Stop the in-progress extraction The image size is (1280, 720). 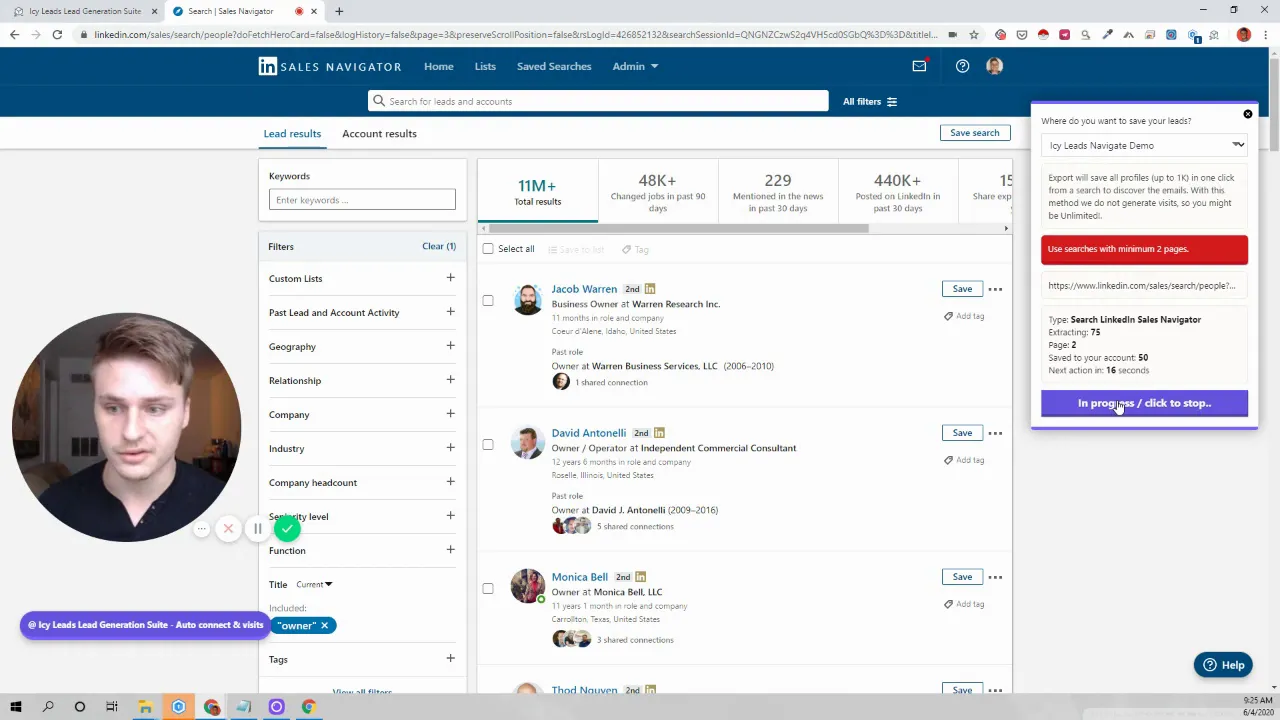point(1144,403)
